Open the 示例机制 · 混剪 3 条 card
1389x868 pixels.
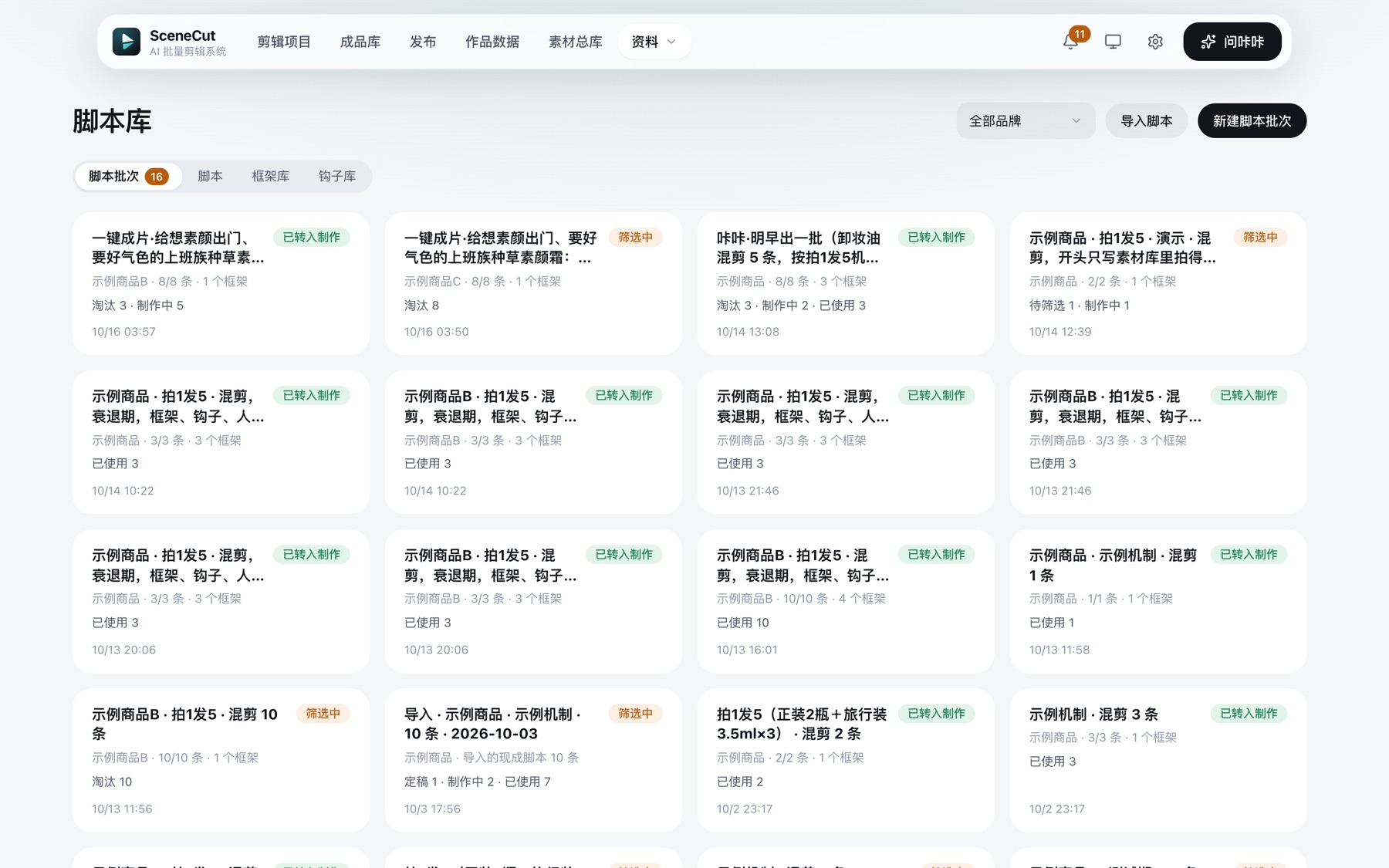(1157, 760)
